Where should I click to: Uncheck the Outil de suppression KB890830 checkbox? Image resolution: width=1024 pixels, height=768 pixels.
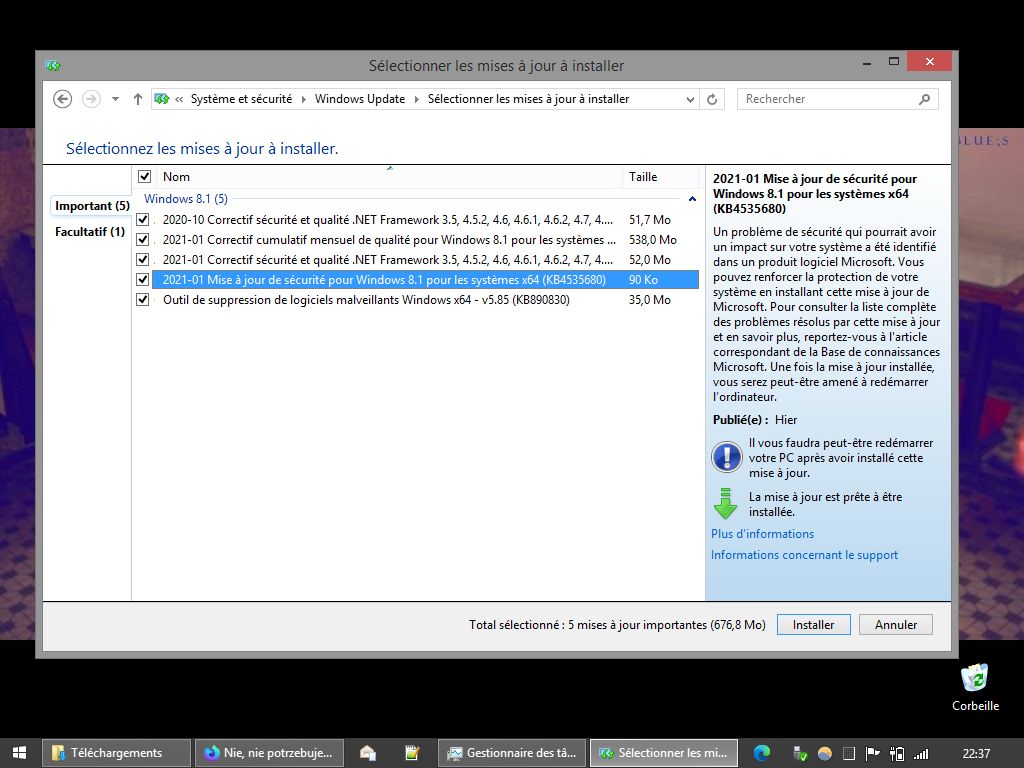pos(142,300)
